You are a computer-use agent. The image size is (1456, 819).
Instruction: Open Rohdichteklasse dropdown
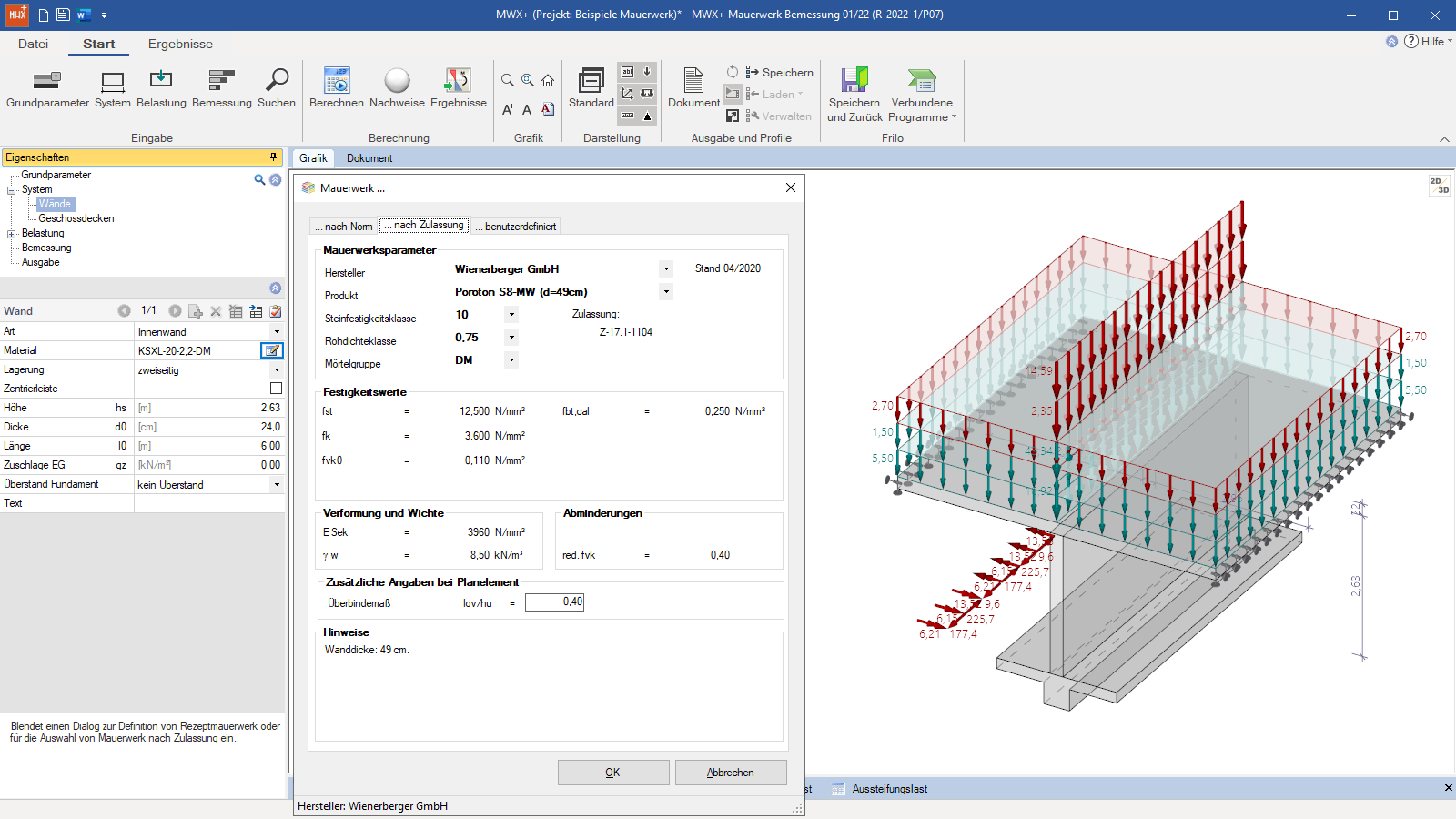[511, 338]
